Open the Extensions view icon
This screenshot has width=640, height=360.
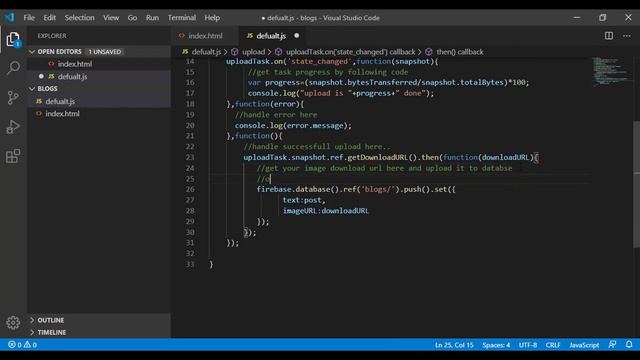[x=13, y=156]
